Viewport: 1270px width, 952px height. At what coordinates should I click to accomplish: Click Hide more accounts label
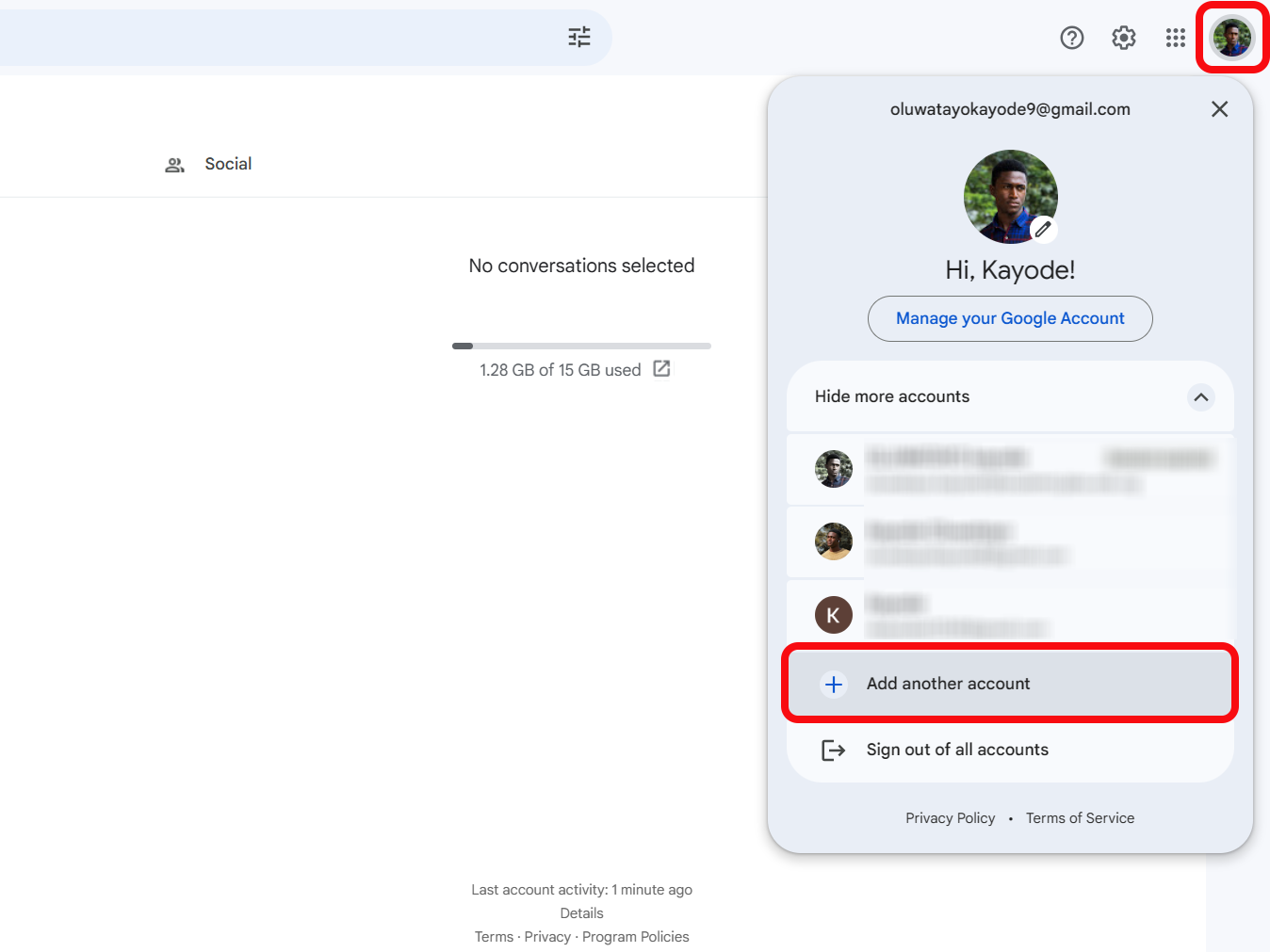892,396
